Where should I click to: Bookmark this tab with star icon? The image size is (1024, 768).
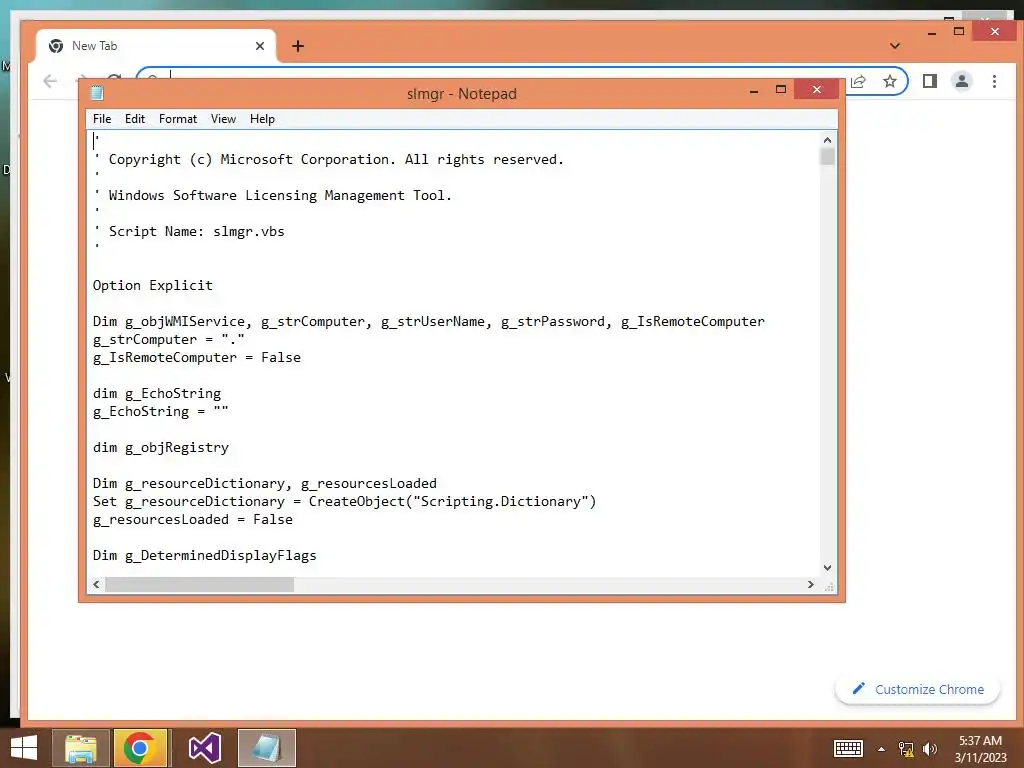pos(889,81)
